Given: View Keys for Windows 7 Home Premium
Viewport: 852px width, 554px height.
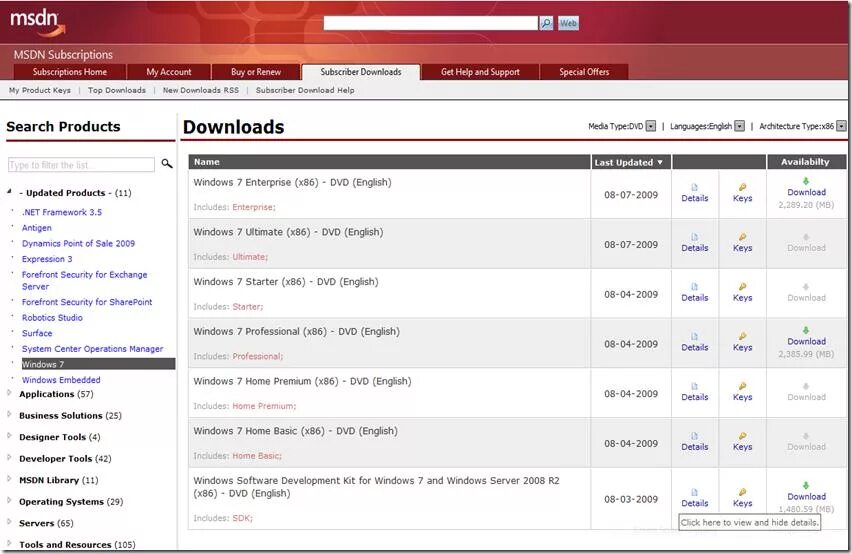Looking at the screenshot, I should [x=742, y=392].
